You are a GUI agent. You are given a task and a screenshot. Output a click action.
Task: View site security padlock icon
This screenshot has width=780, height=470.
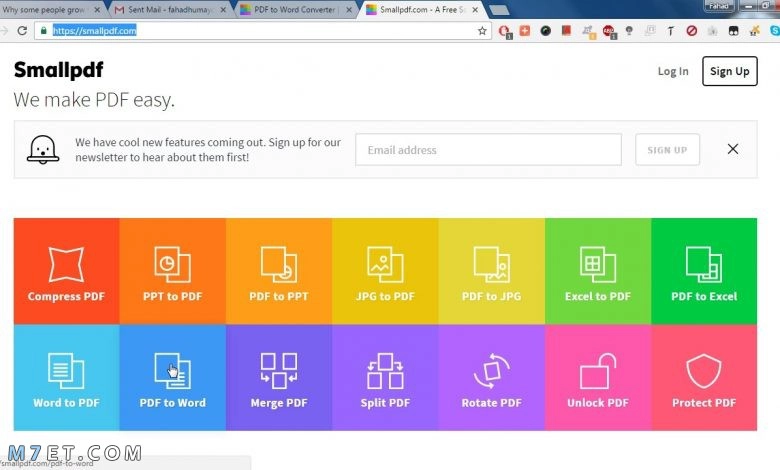44,31
